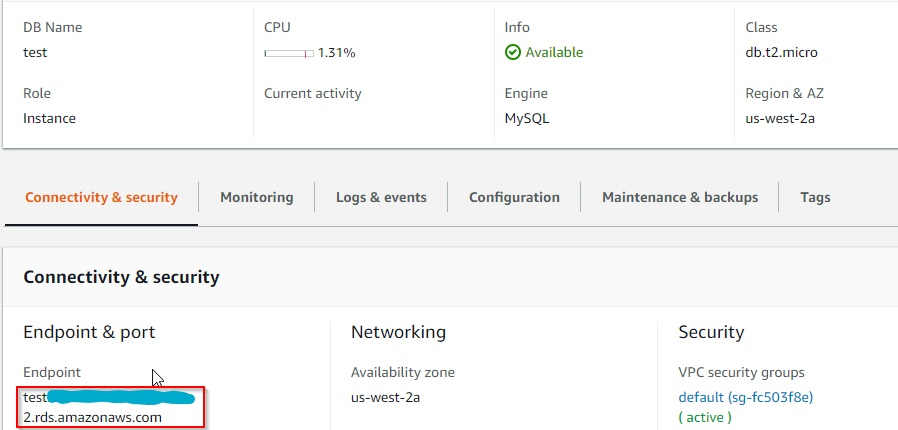Image resolution: width=898 pixels, height=430 pixels.
Task: Open the Tags tab
Action: pos(815,197)
